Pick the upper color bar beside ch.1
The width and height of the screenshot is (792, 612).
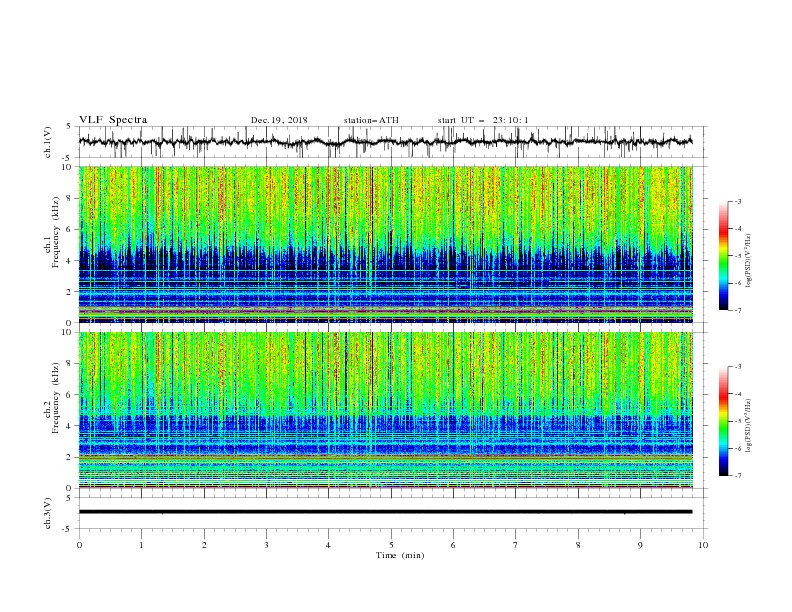tap(724, 255)
